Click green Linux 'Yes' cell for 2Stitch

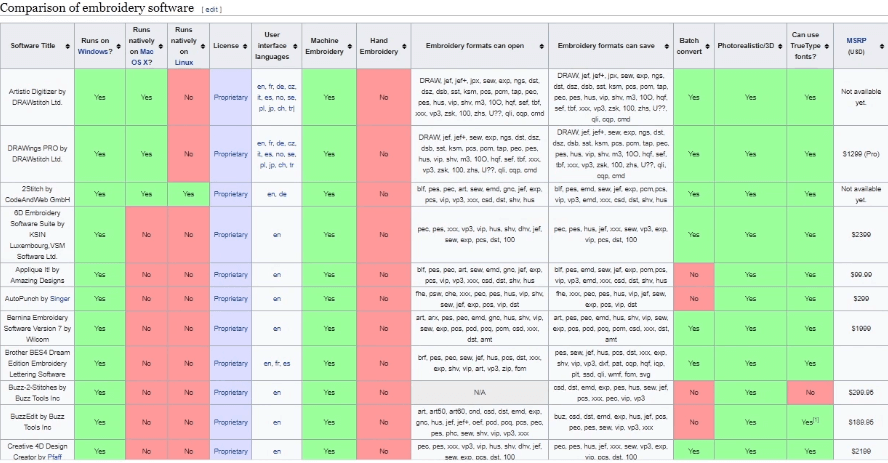189,194
